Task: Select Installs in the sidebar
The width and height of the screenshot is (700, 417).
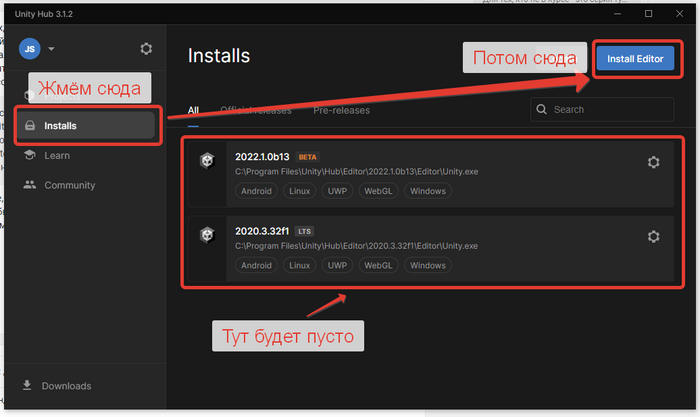Action: (x=86, y=125)
